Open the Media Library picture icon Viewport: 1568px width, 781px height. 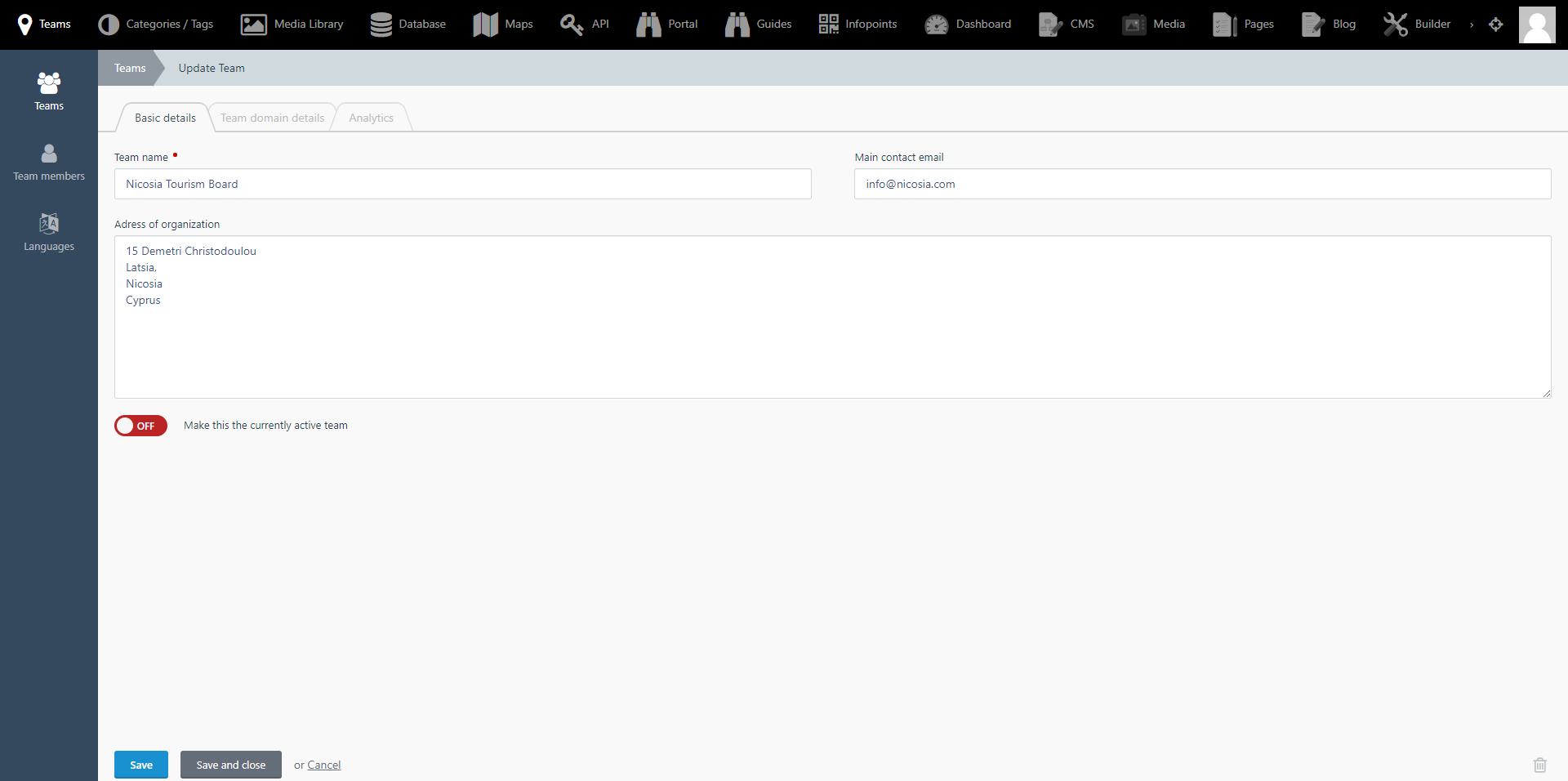(x=253, y=25)
